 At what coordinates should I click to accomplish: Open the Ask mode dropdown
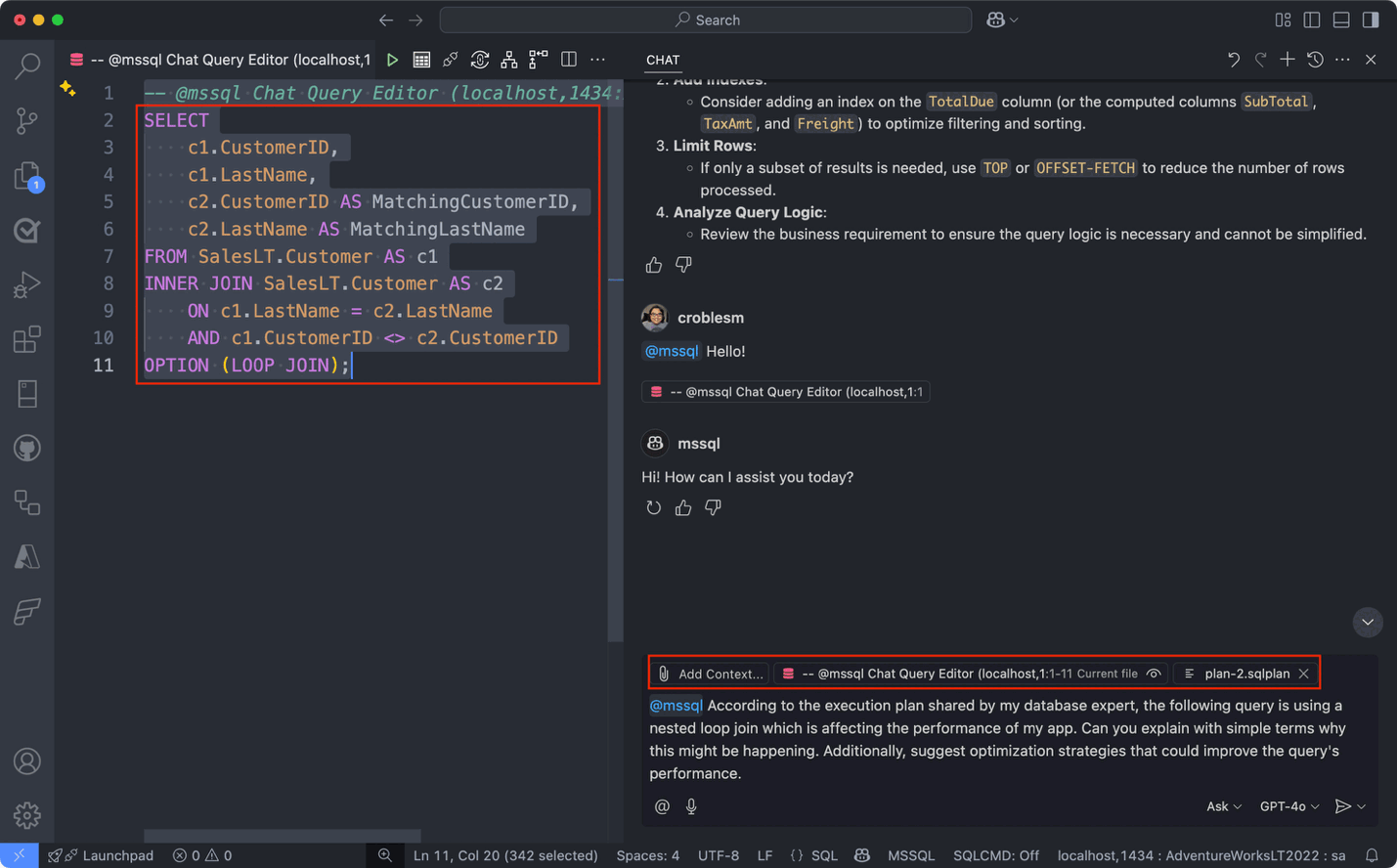pos(1222,805)
